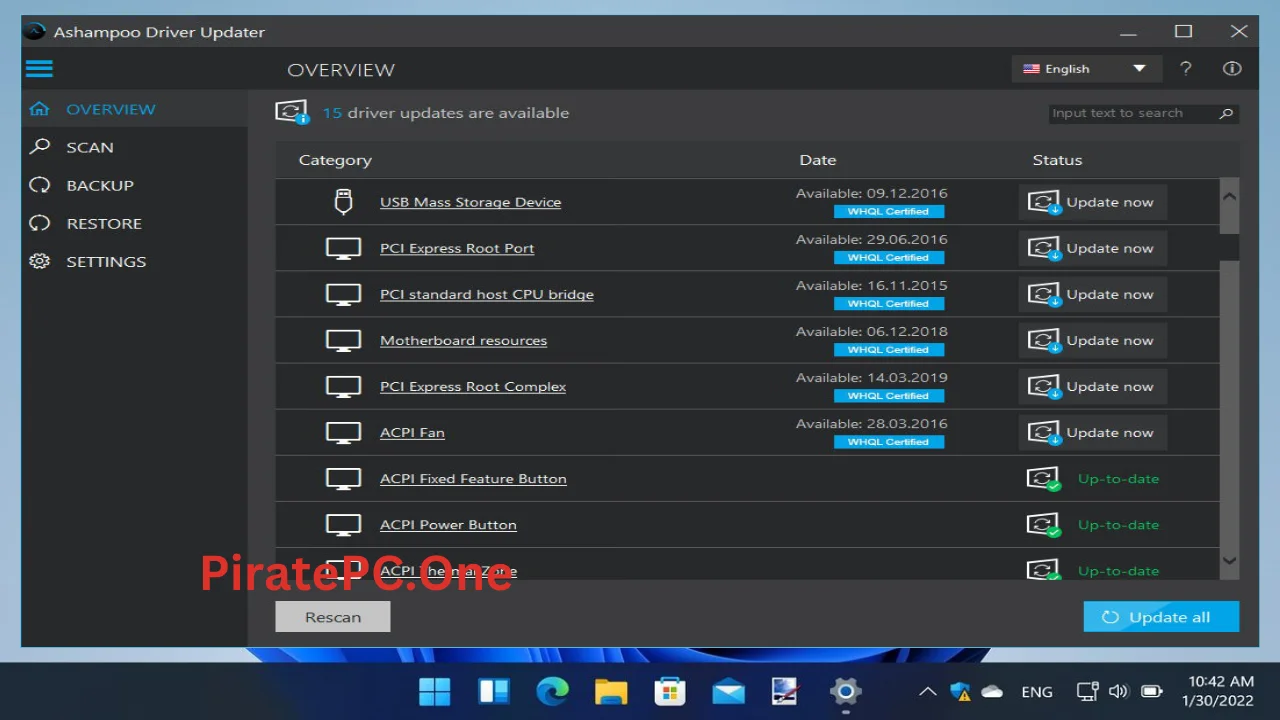The width and height of the screenshot is (1280, 720).
Task: Open PCI Express Root Complex link
Action: point(473,386)
